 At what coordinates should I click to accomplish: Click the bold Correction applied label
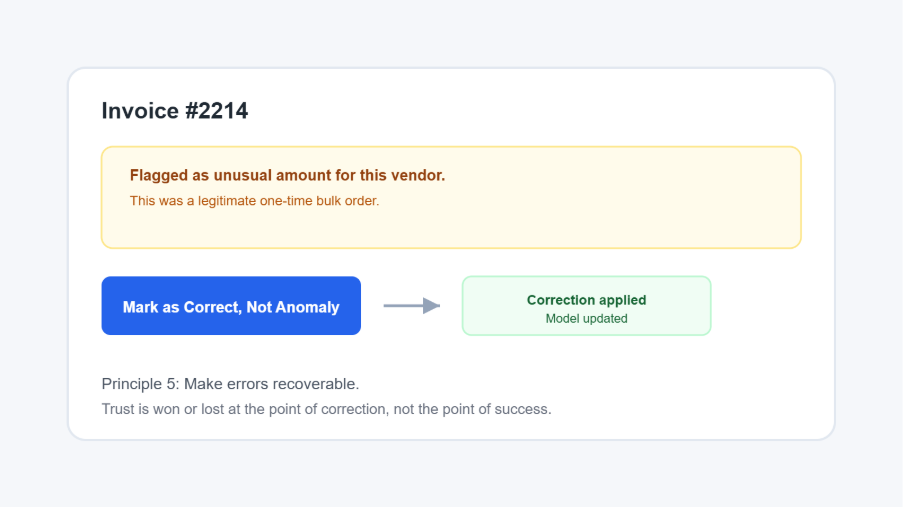pyautogui.click(x=586, y=300)
